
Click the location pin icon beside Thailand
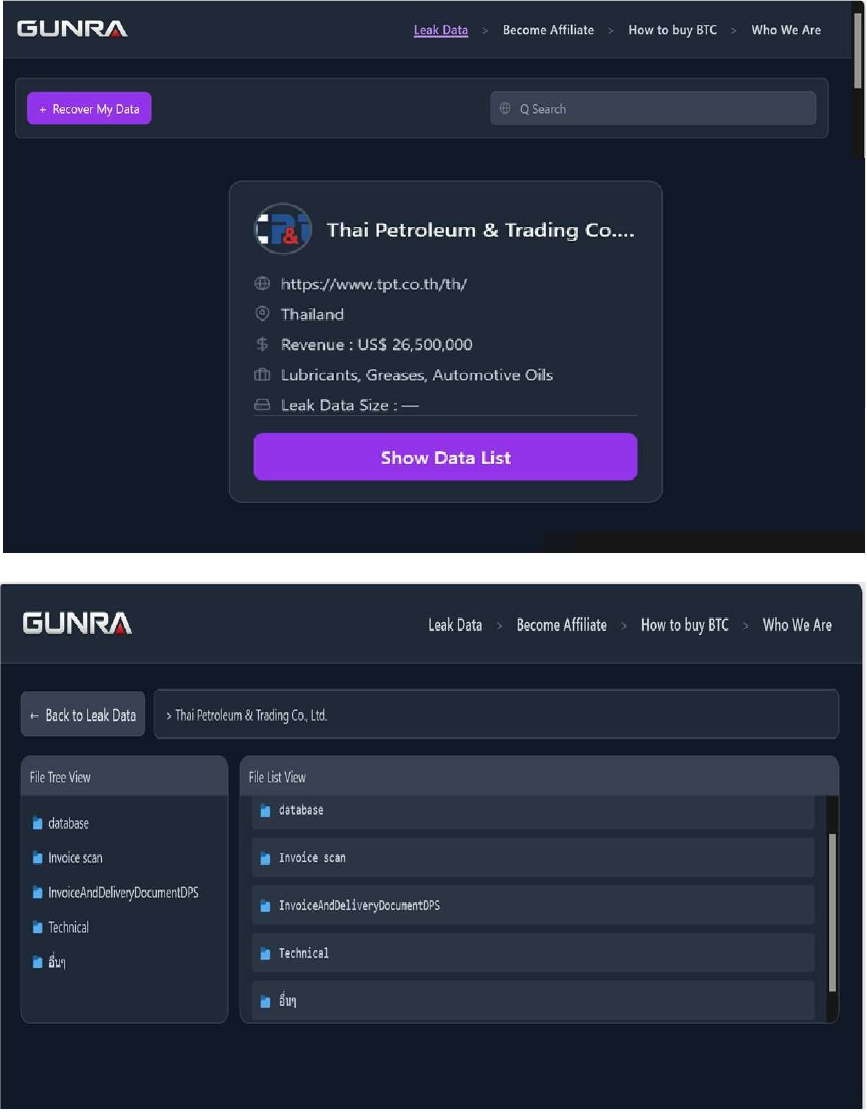(262, 314)
